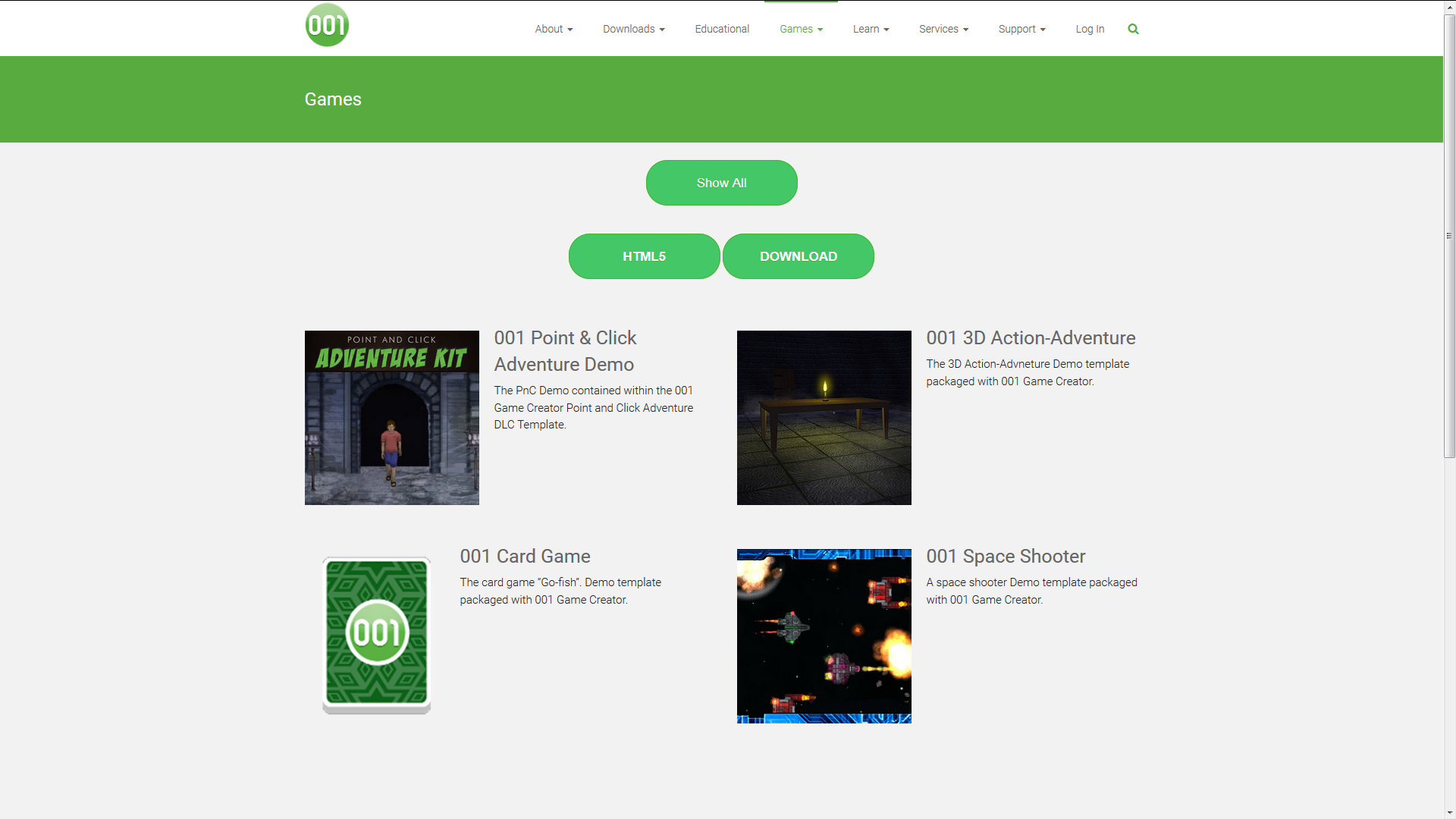
Task: Click the 'Games' page heading text
Action: 333,99
